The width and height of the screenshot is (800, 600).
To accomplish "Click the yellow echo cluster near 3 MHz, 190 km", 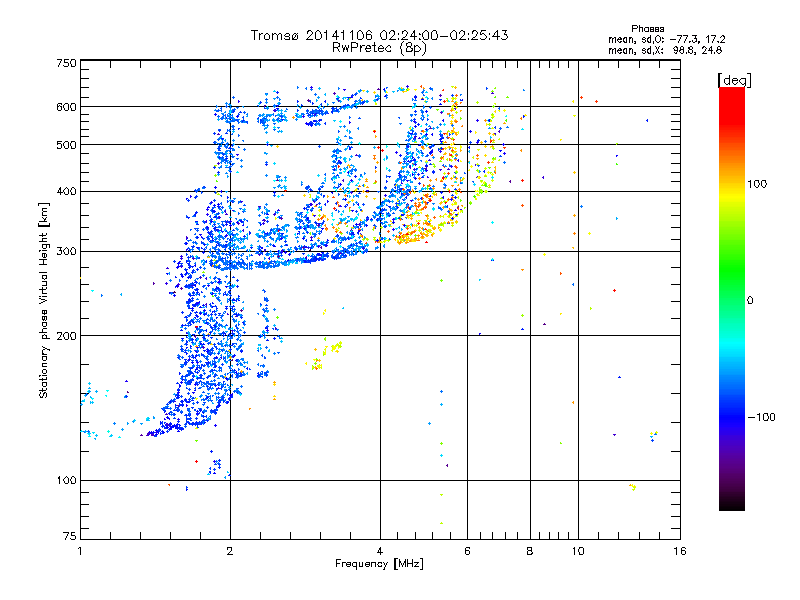I will 324,355.
